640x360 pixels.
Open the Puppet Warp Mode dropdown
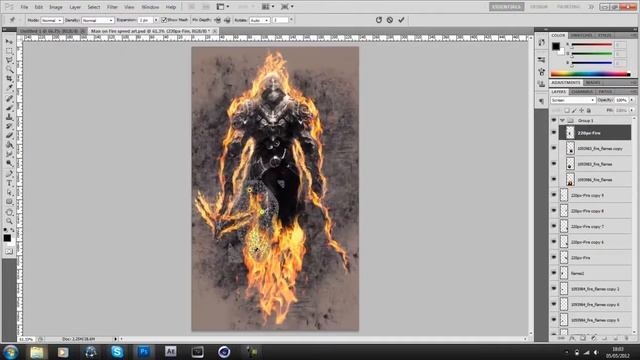51,20
